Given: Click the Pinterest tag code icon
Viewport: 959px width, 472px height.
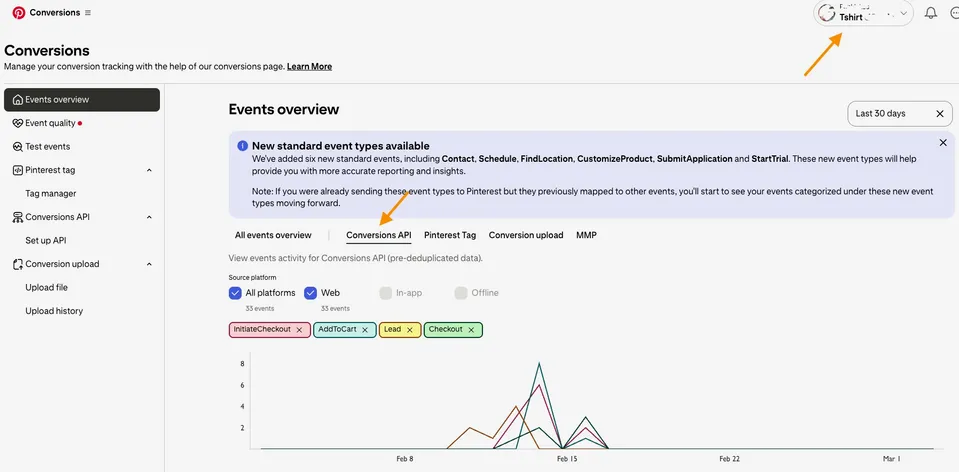Looking at the screenshot, I should click(18, 170).
